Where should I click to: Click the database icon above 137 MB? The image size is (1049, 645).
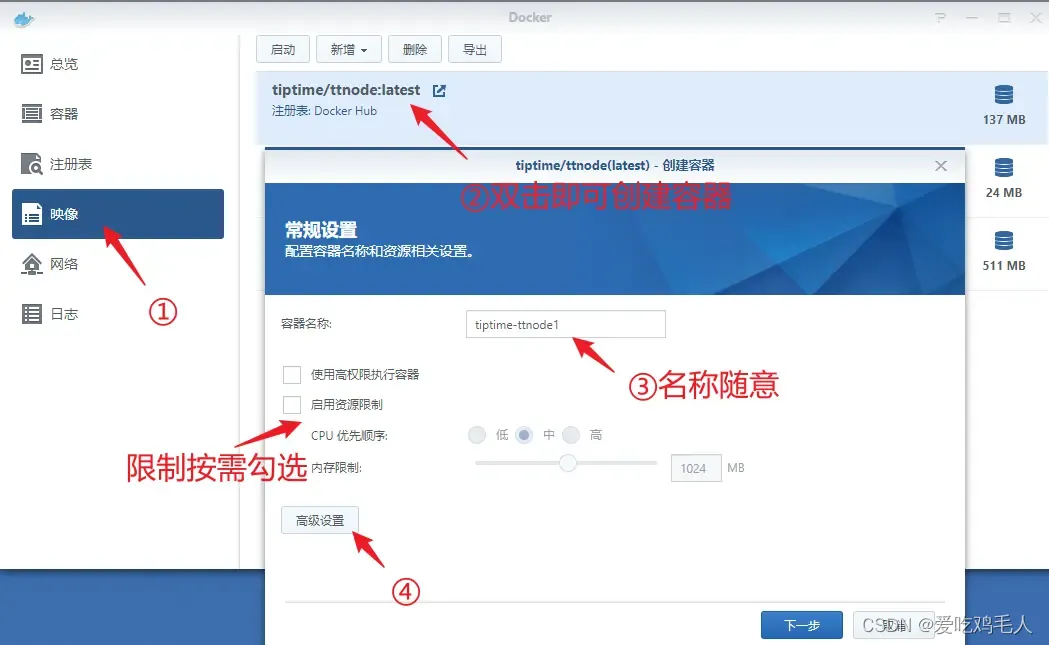[x=1004, y=94]
